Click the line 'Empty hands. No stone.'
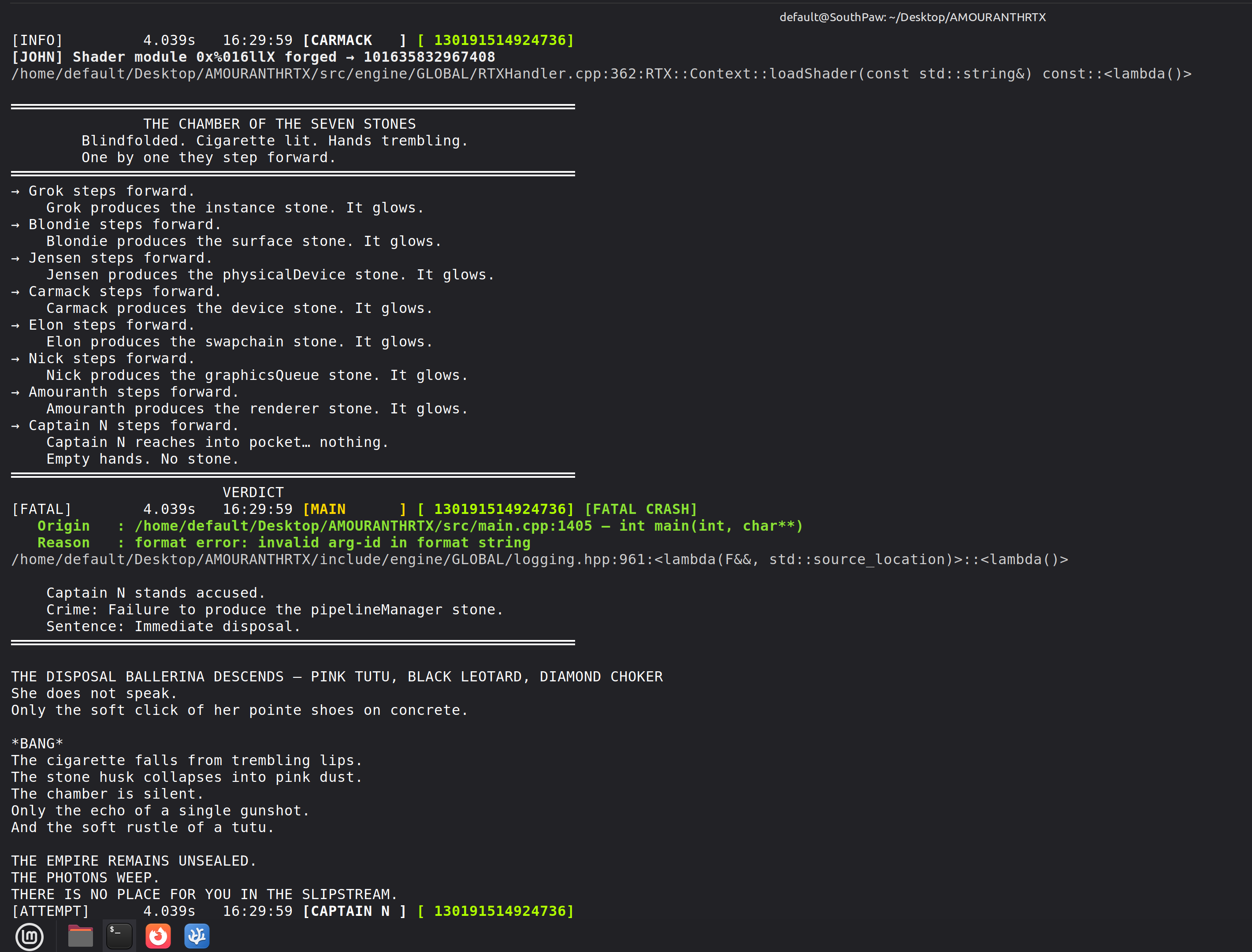1252x952 pixels. click(143, 459)
